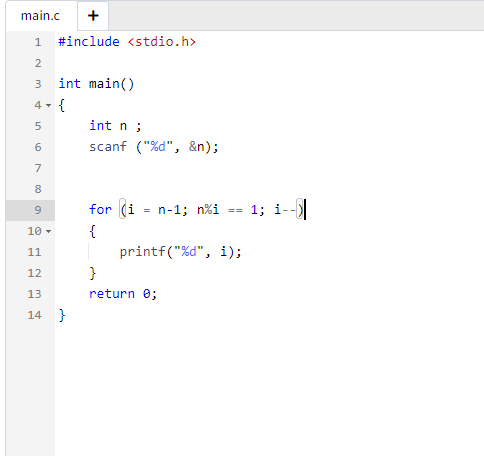Place cursor on the int n declaration

pos(115,126)
